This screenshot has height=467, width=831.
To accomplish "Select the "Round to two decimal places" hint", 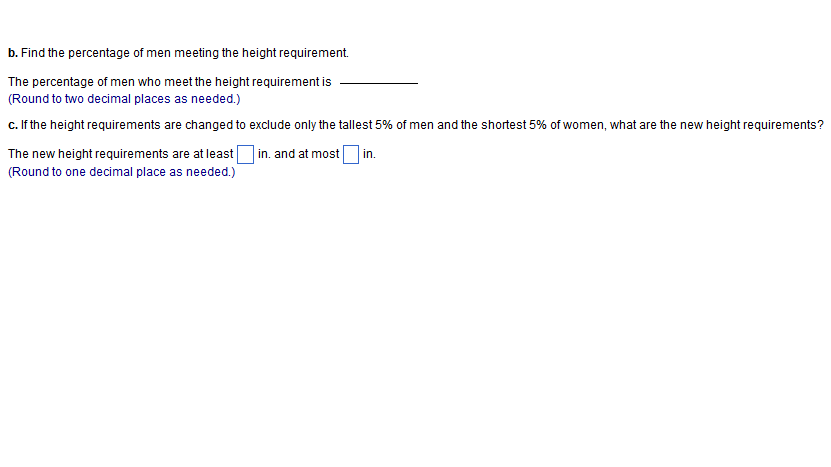I will [x=124, y=100].
